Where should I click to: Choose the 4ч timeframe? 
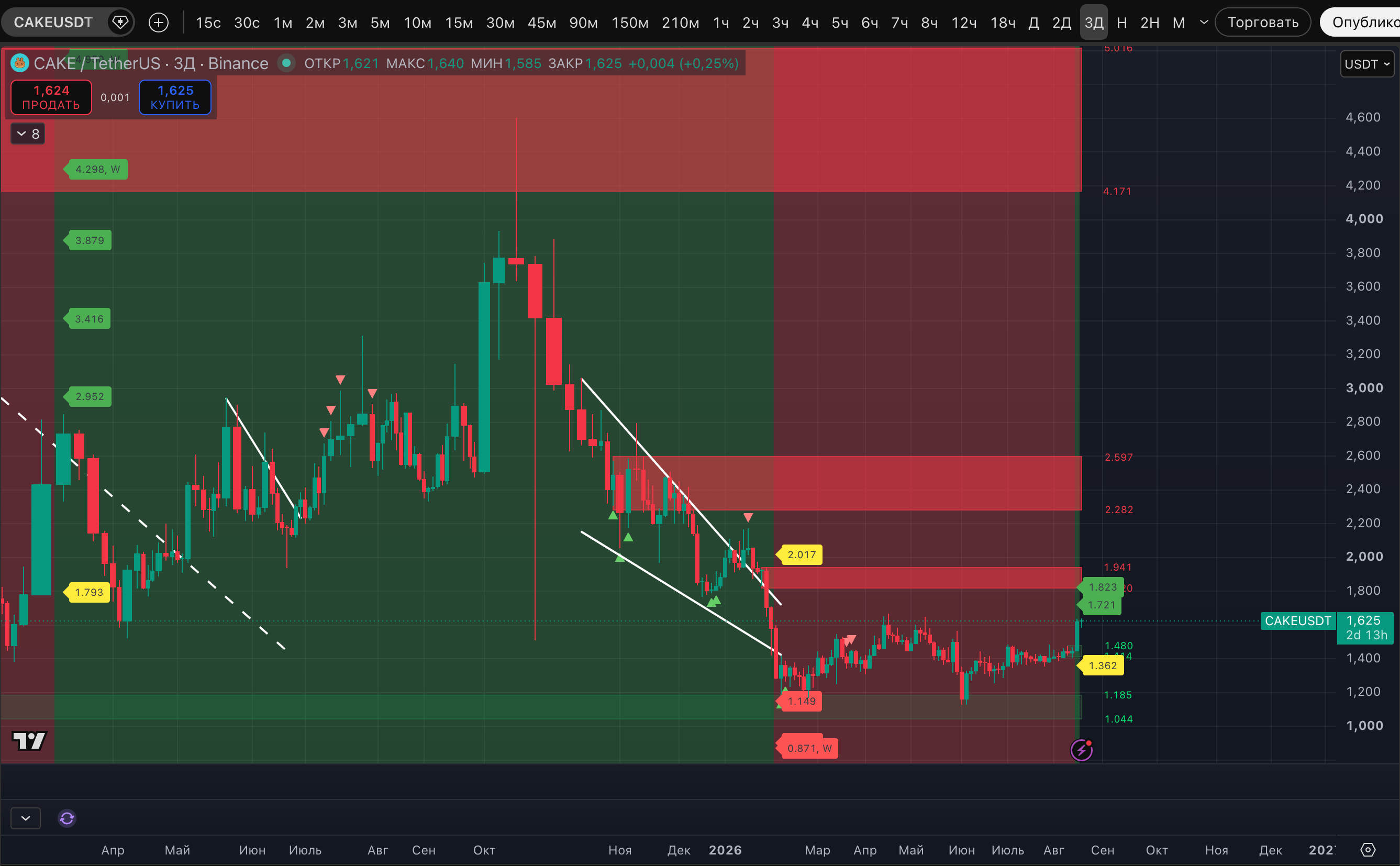[x=810, y=23]
